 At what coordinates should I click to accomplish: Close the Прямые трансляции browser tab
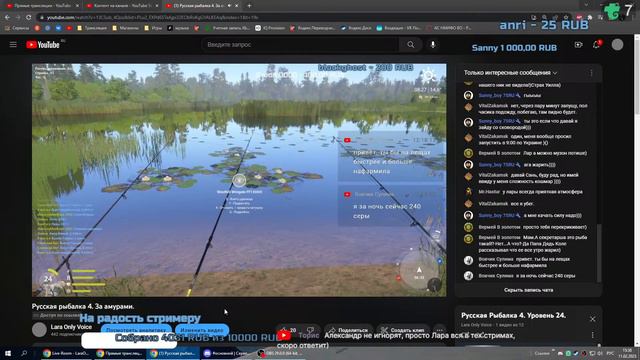[77, 6]
